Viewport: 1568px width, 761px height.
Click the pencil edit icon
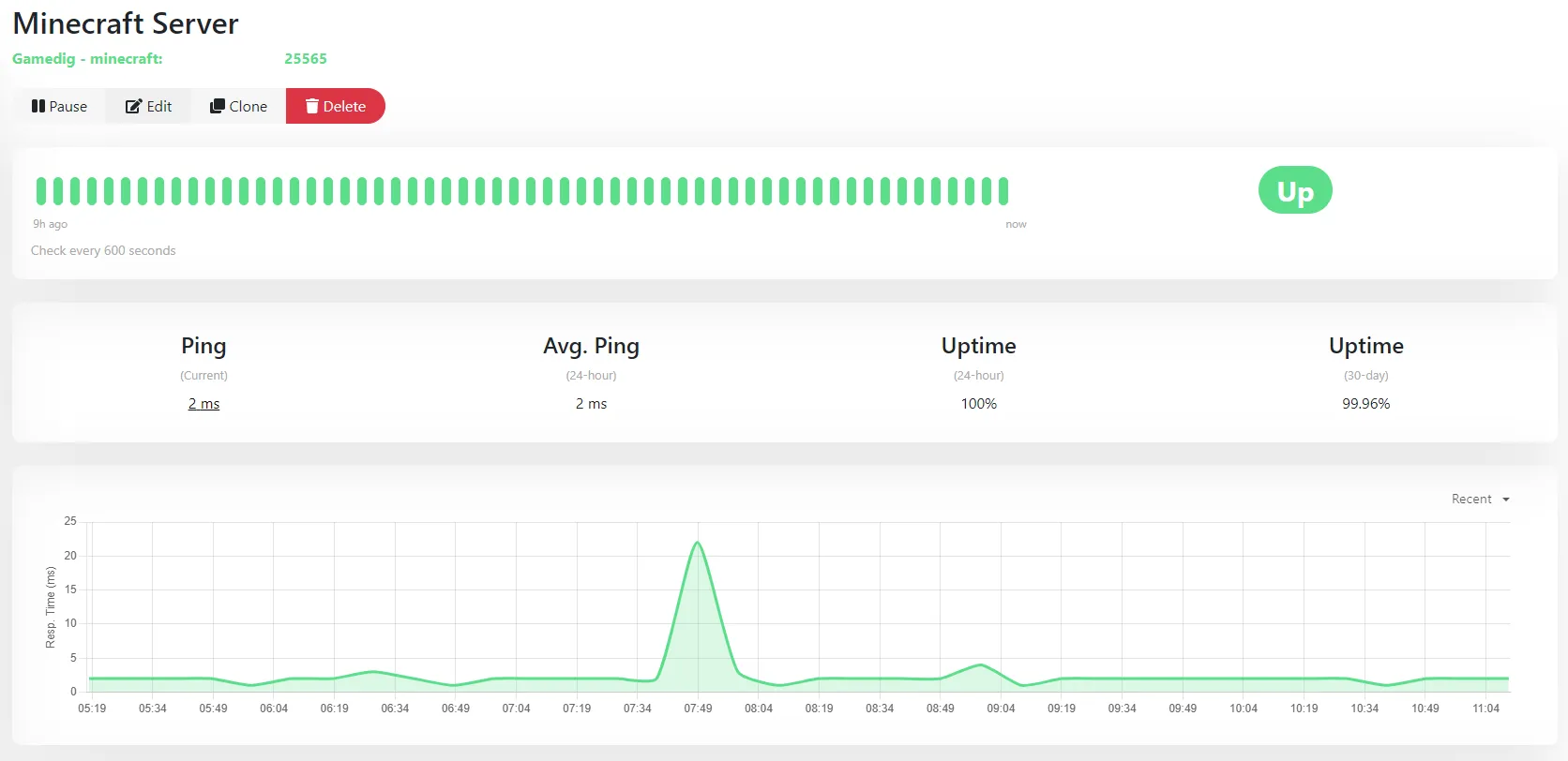pyautogui.click(x=133, y=106)
